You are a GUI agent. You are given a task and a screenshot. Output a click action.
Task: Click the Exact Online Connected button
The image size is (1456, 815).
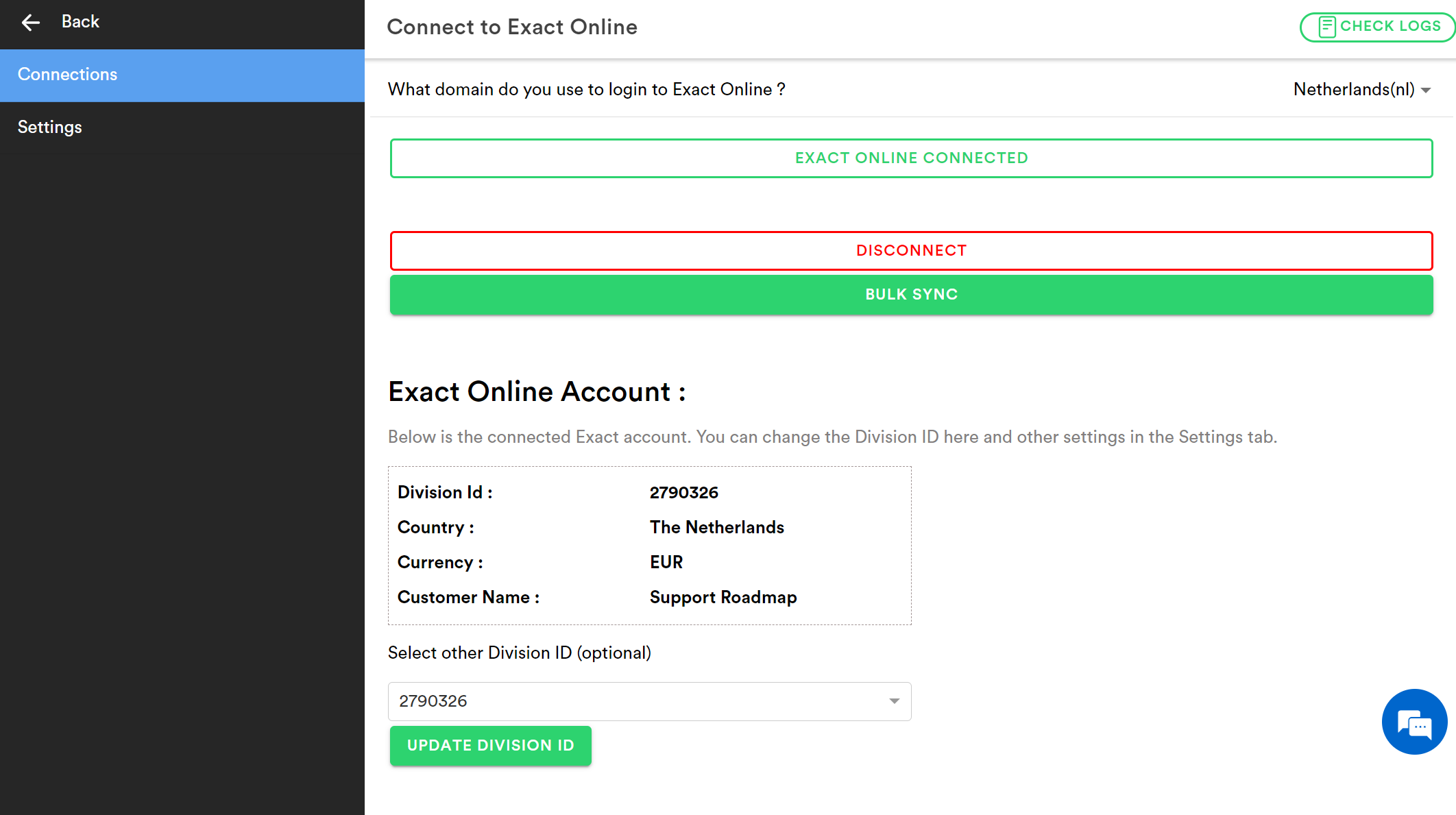[911, 158]
